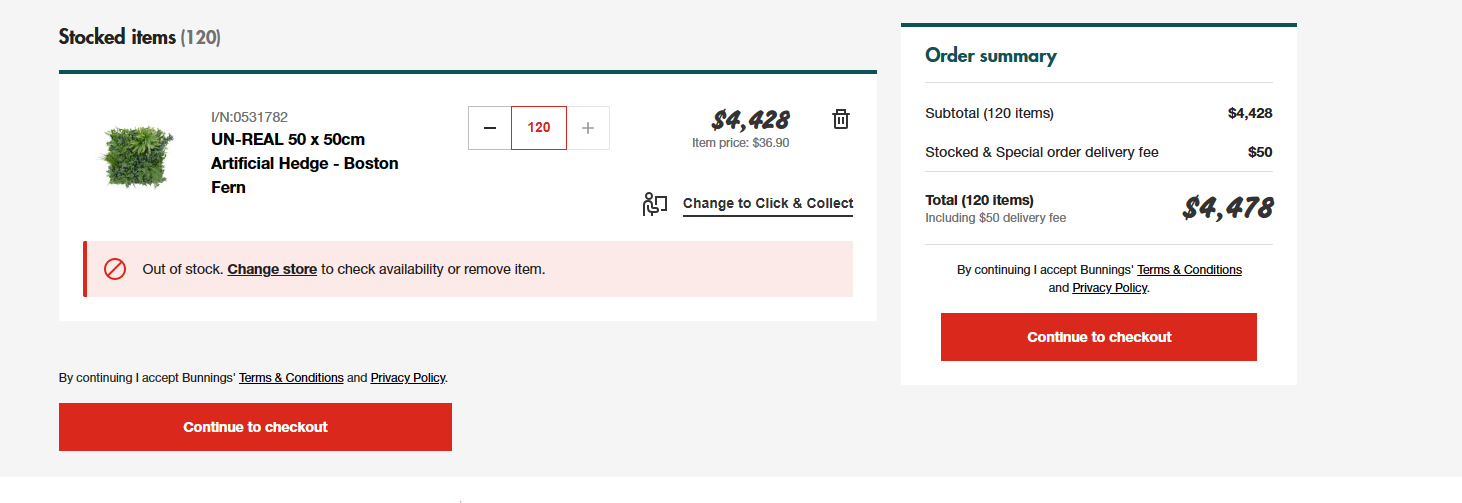Click the Stocked & Special order delivery fee line
1462x503 pixels.
(x=1099, y=152)
